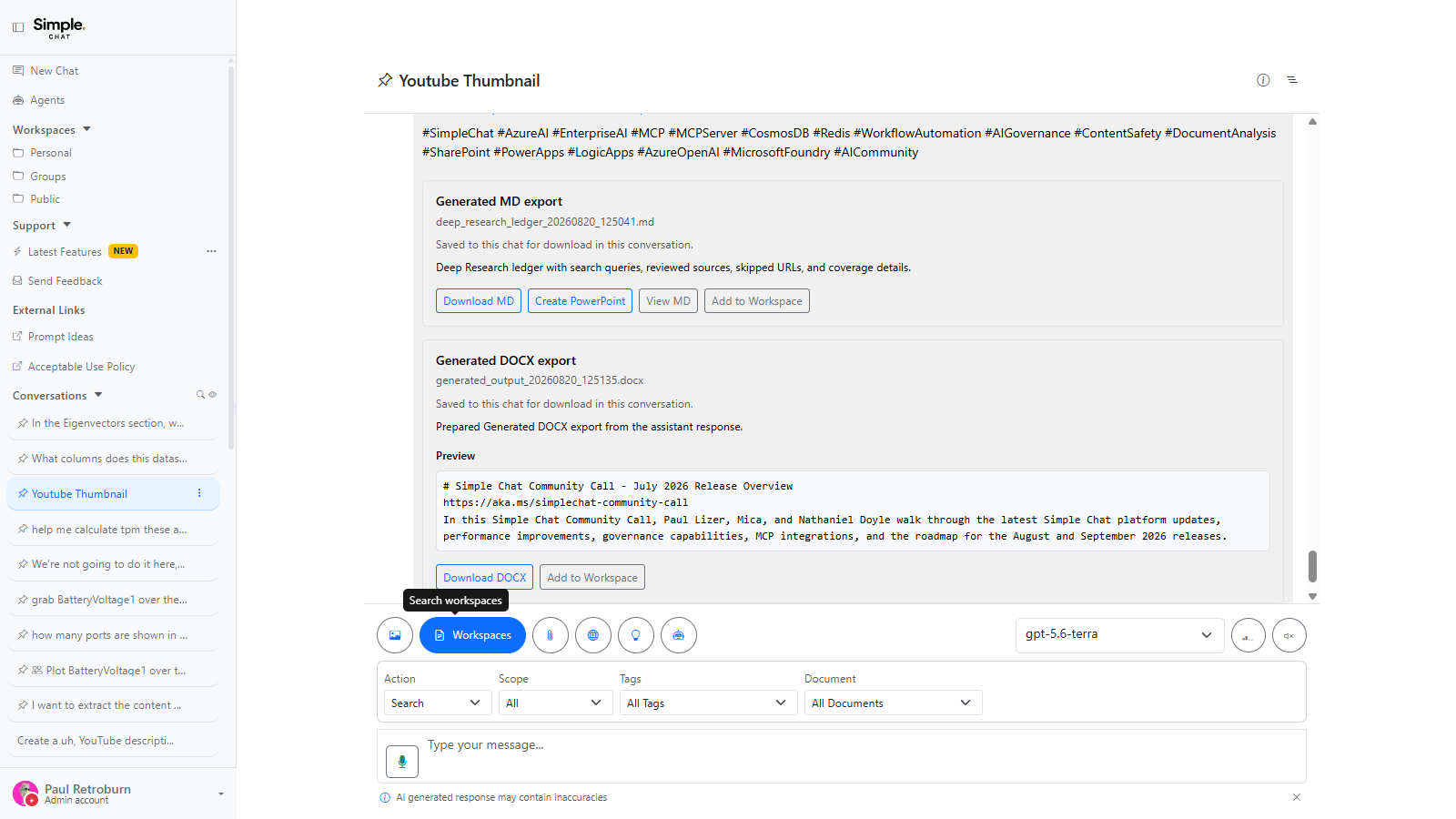
Task: Open the All Tags dropdown
Action: (708, 703)
